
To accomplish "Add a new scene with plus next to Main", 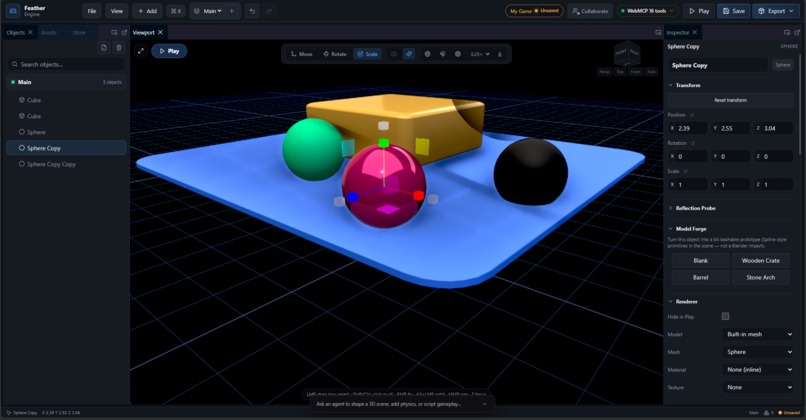I will point(232,11).
